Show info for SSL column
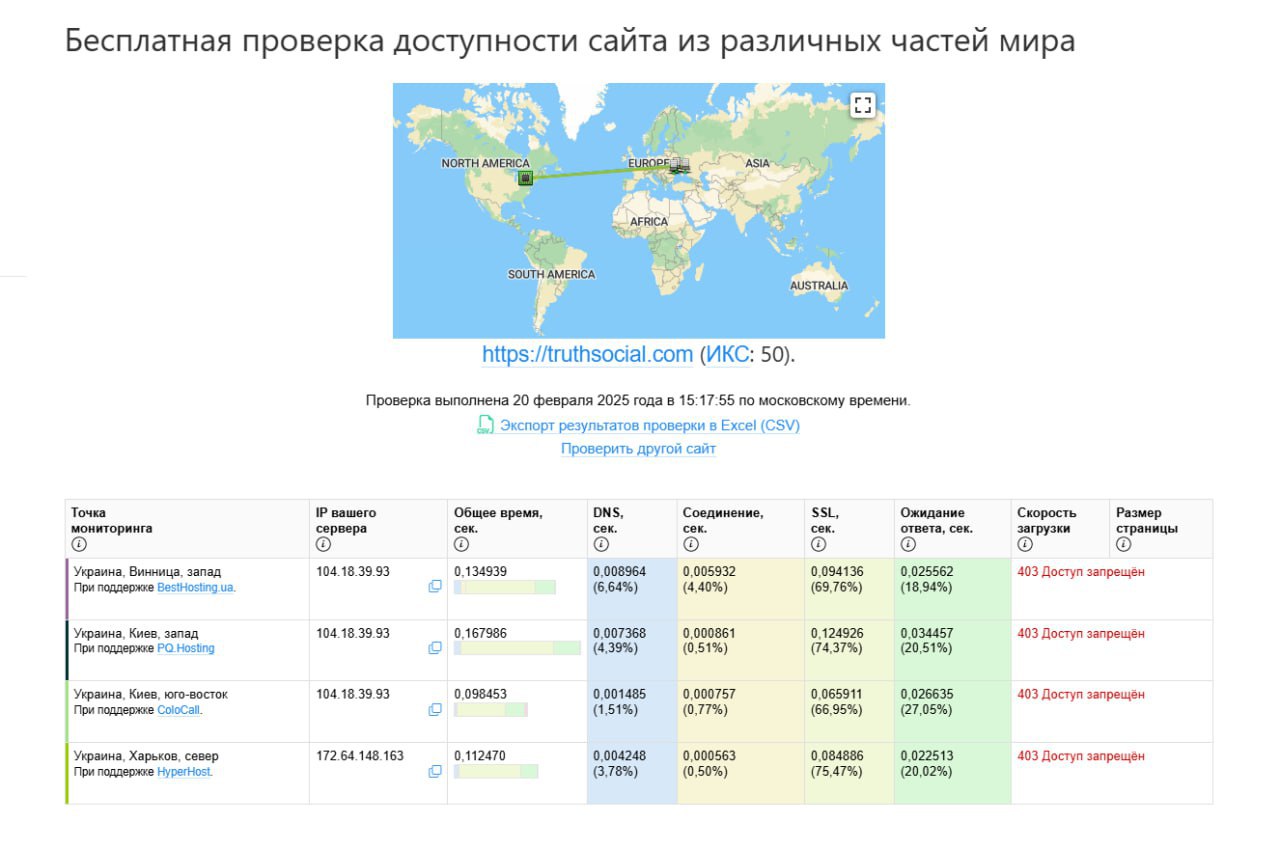 818,545
